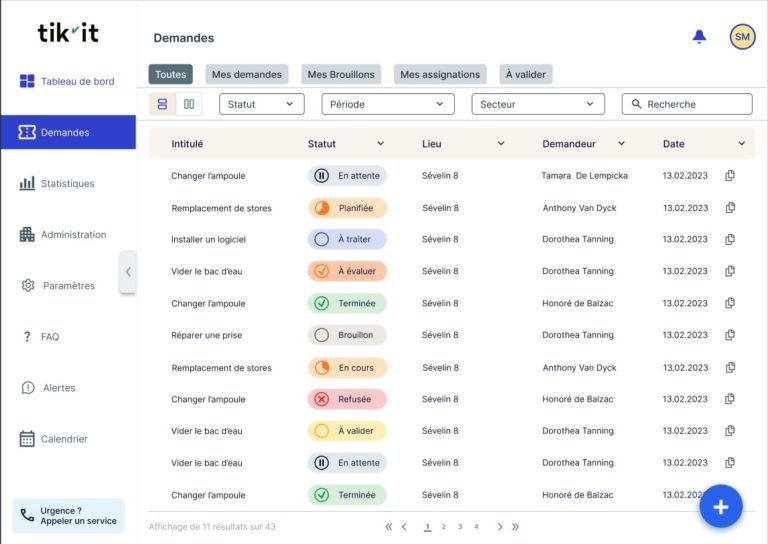The width and height of the screenshot is (768, 544).
Task: Open Paramètres gear in sidebar
Action: pos(67,286)
